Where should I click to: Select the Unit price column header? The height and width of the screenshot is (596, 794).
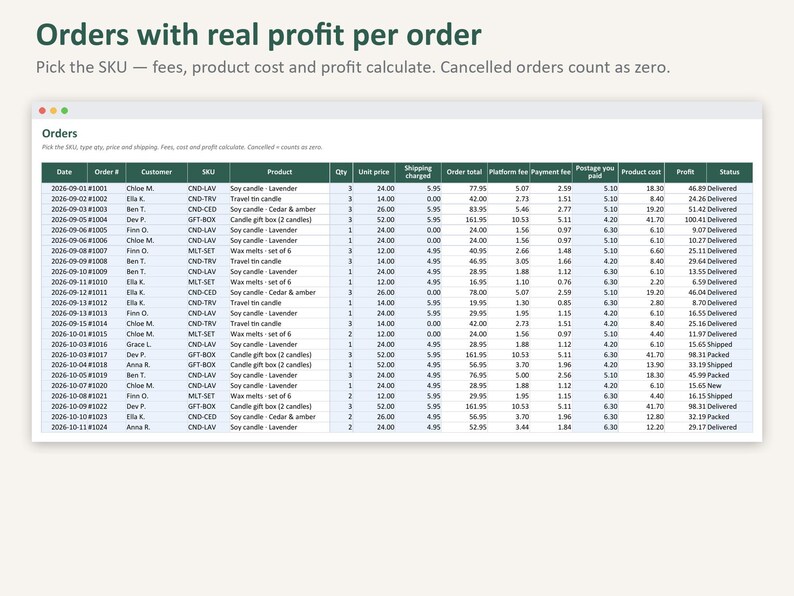374,172
